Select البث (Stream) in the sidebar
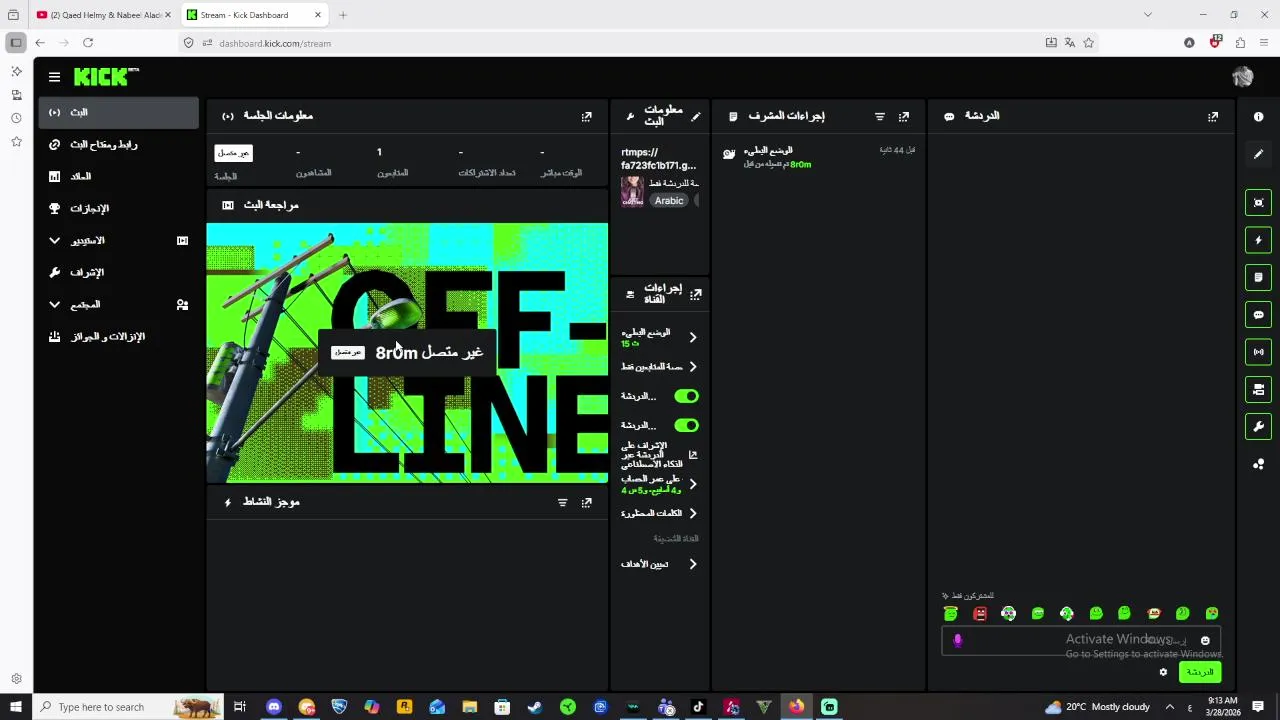 (x=119, y=112)
